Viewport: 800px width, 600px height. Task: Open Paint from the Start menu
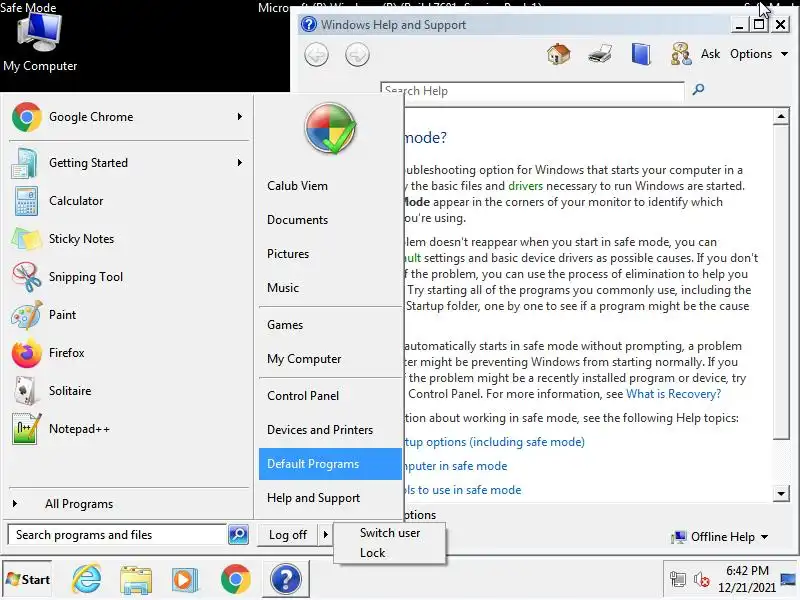(x=128, y=315)
